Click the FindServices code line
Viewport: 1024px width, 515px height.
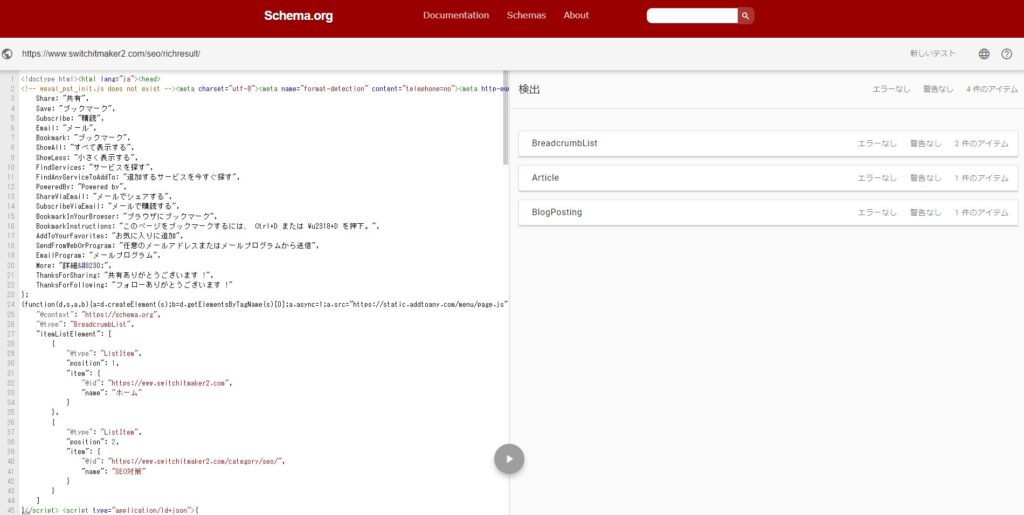(95, 167)
